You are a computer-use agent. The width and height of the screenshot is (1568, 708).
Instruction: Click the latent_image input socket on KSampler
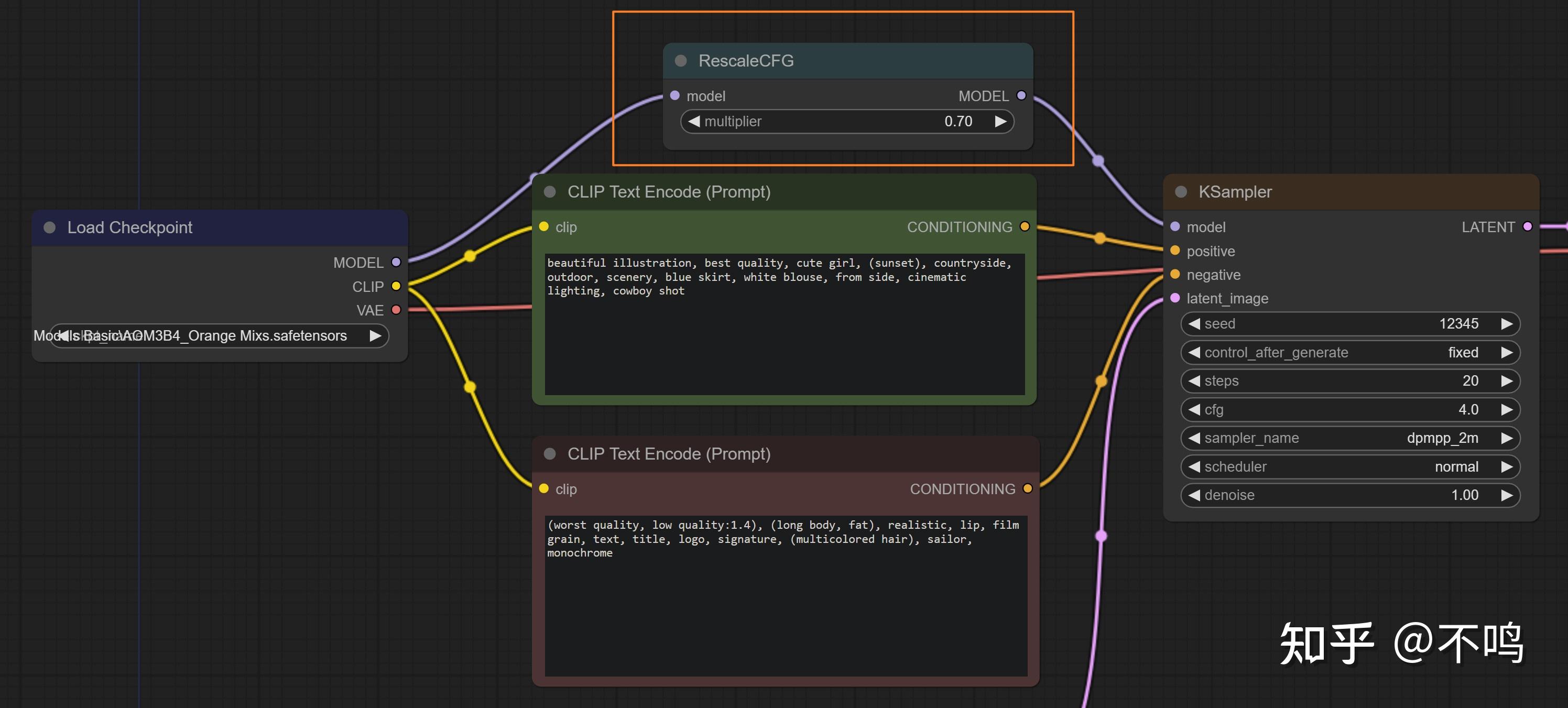pyautogui.click(x=1175, y=298)
